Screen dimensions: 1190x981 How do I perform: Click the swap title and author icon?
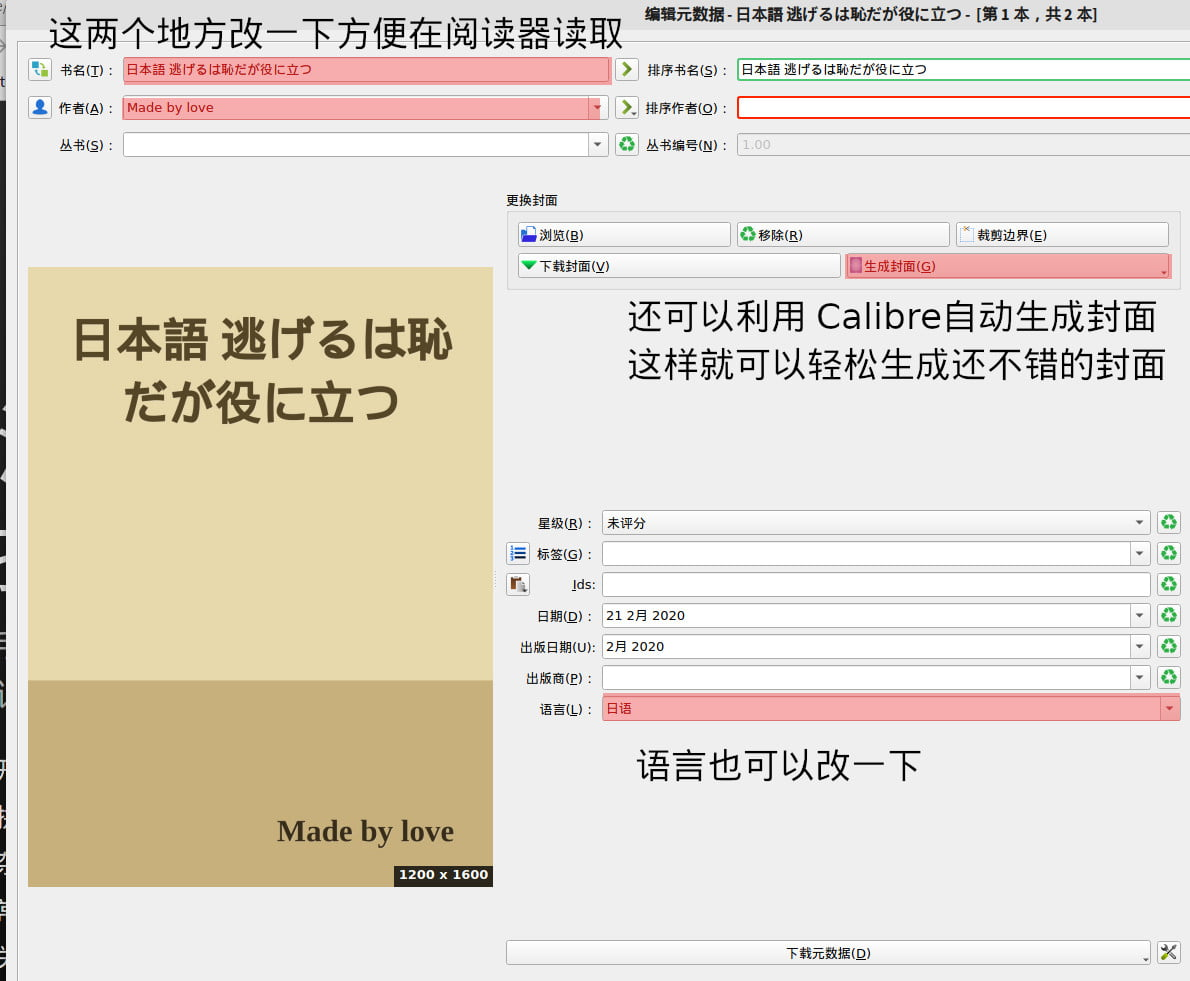point(41,69)
